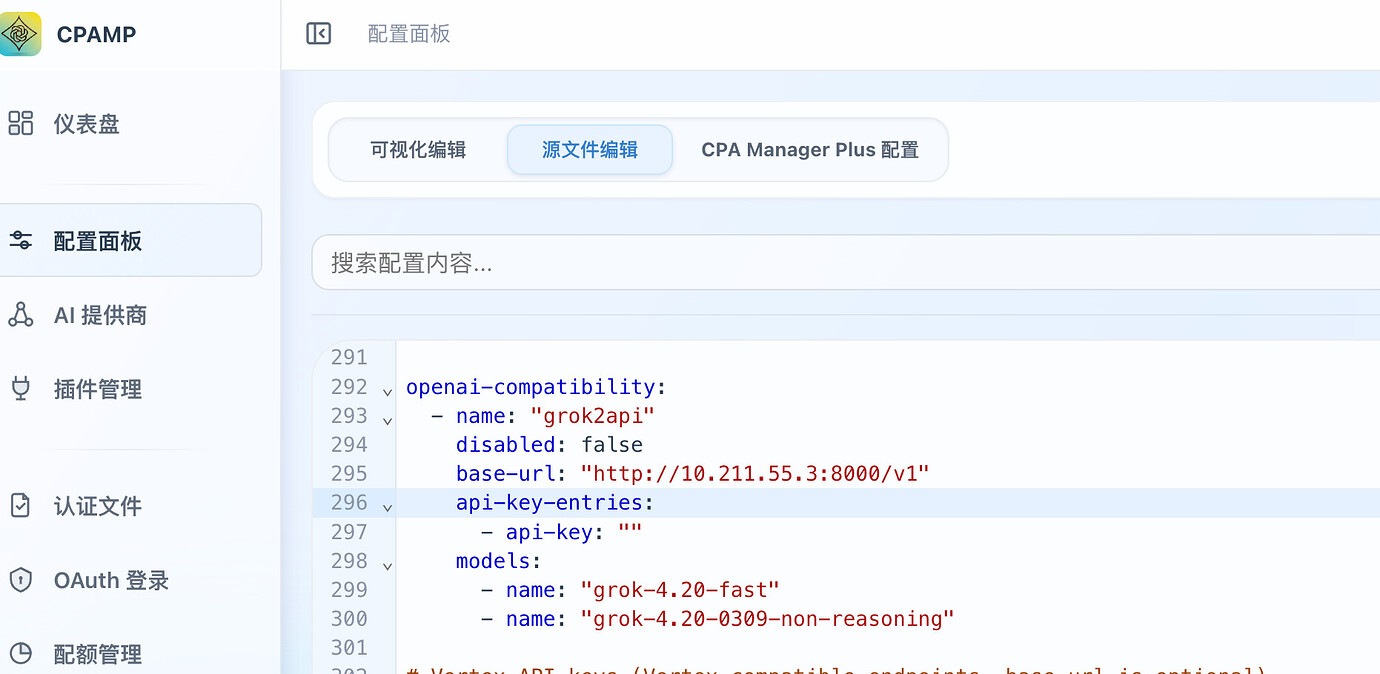Click the "grok-4.20-0309-non-reasoning" model name
1380x674 pixels.
click(767, 618)
